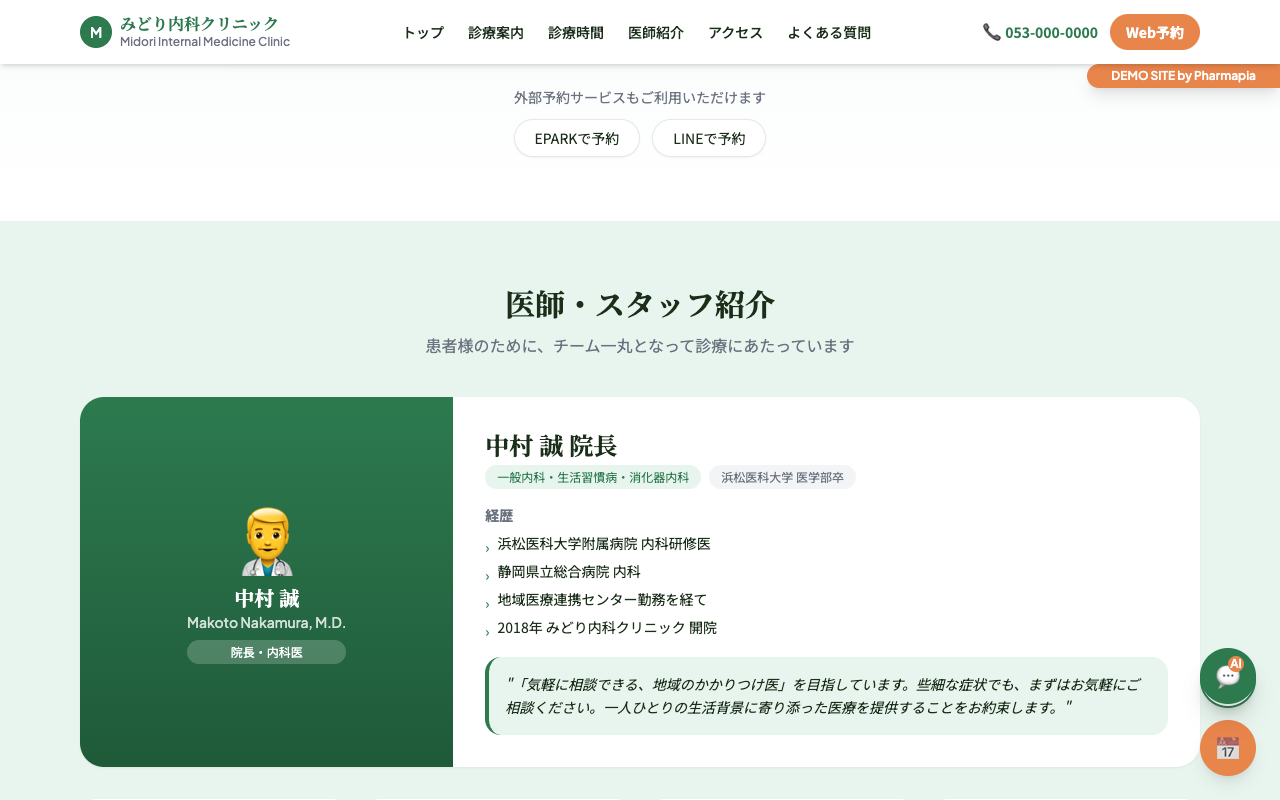Click the doctor emoji avatar

(x=266, y=540)
